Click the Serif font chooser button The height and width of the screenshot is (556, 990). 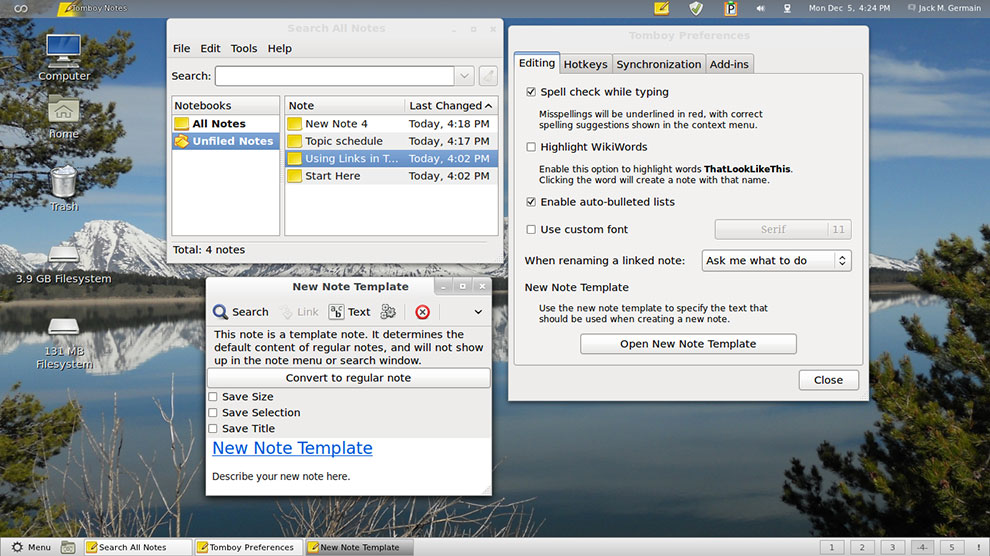click(783, 230)
